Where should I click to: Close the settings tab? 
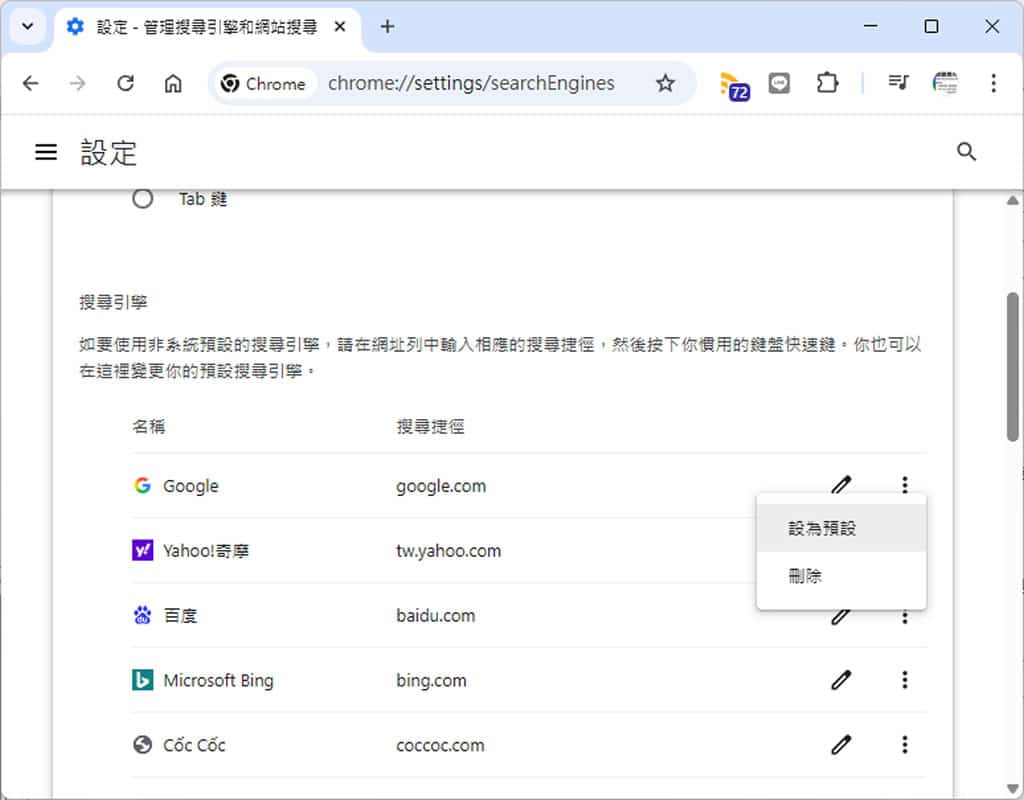[x=340, y=27]
